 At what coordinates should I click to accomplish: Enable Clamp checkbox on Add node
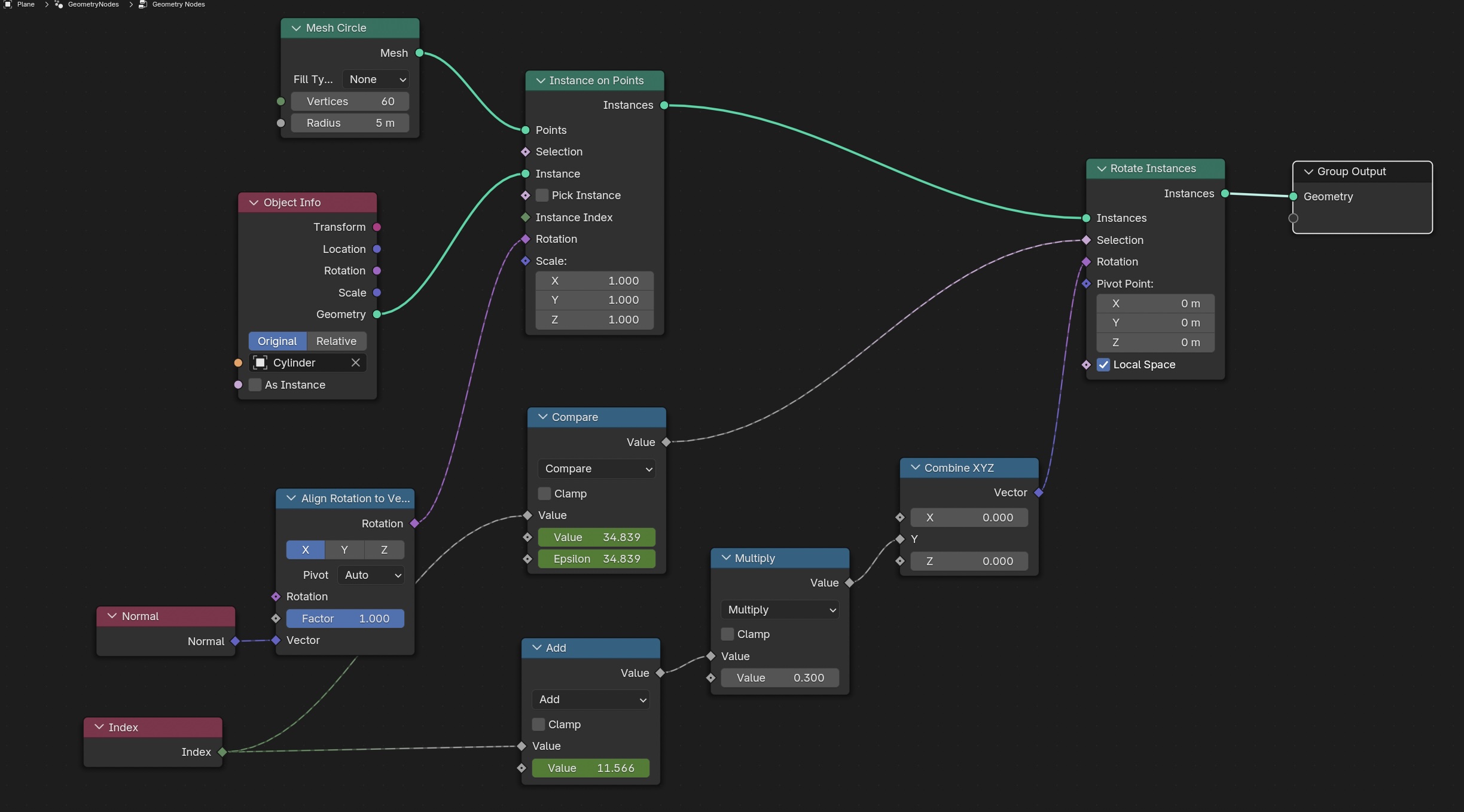click(x=538, y=725)
